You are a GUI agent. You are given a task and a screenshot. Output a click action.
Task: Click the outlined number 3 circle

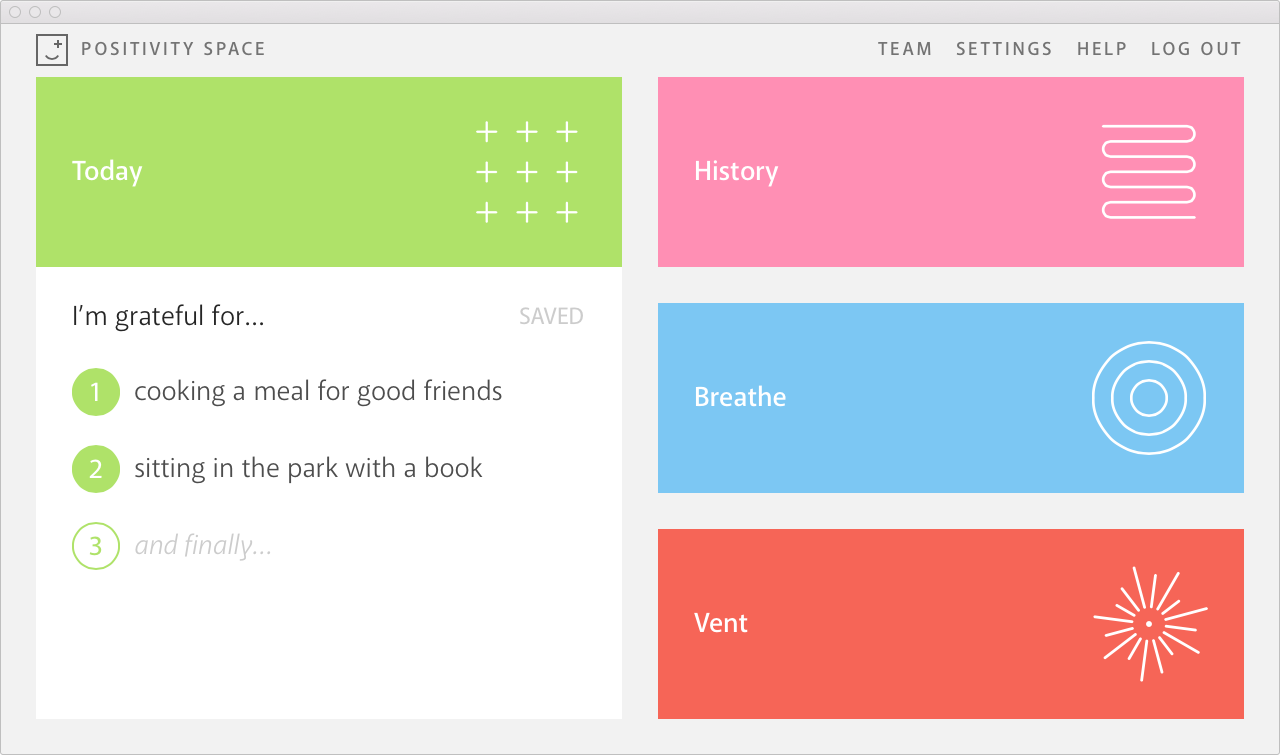(x=96, y=546)
